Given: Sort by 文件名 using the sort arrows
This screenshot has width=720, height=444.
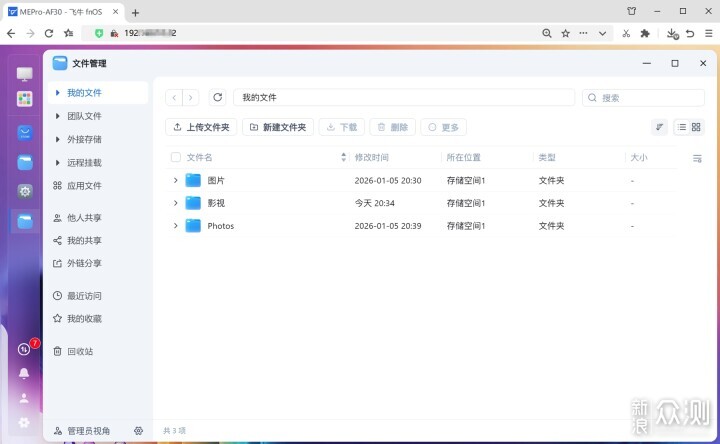Looking at the screenshot, I should point(343,157).
